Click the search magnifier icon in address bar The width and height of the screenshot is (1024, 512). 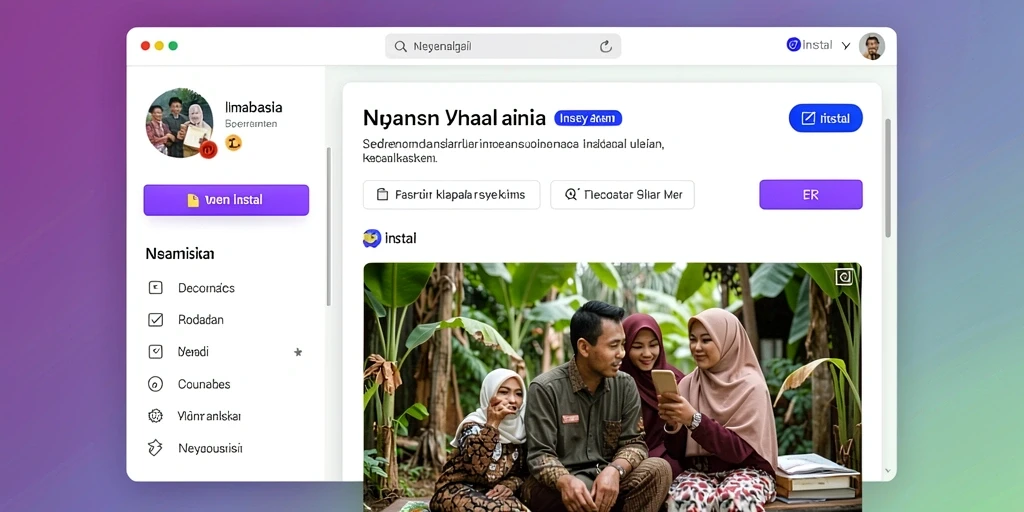(x=400, y=46)
